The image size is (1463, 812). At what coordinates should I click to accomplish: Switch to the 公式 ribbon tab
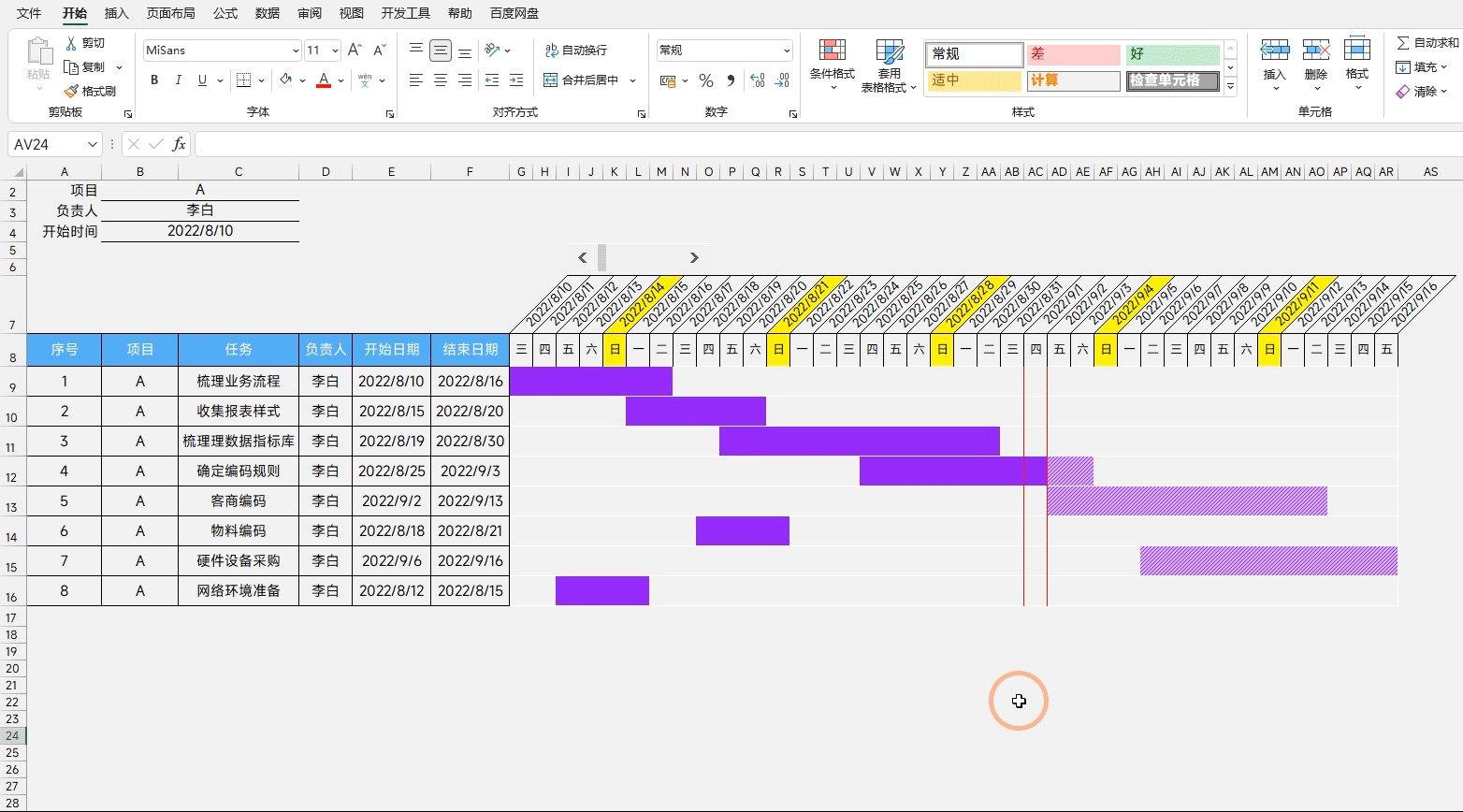(x=225, y=13)
